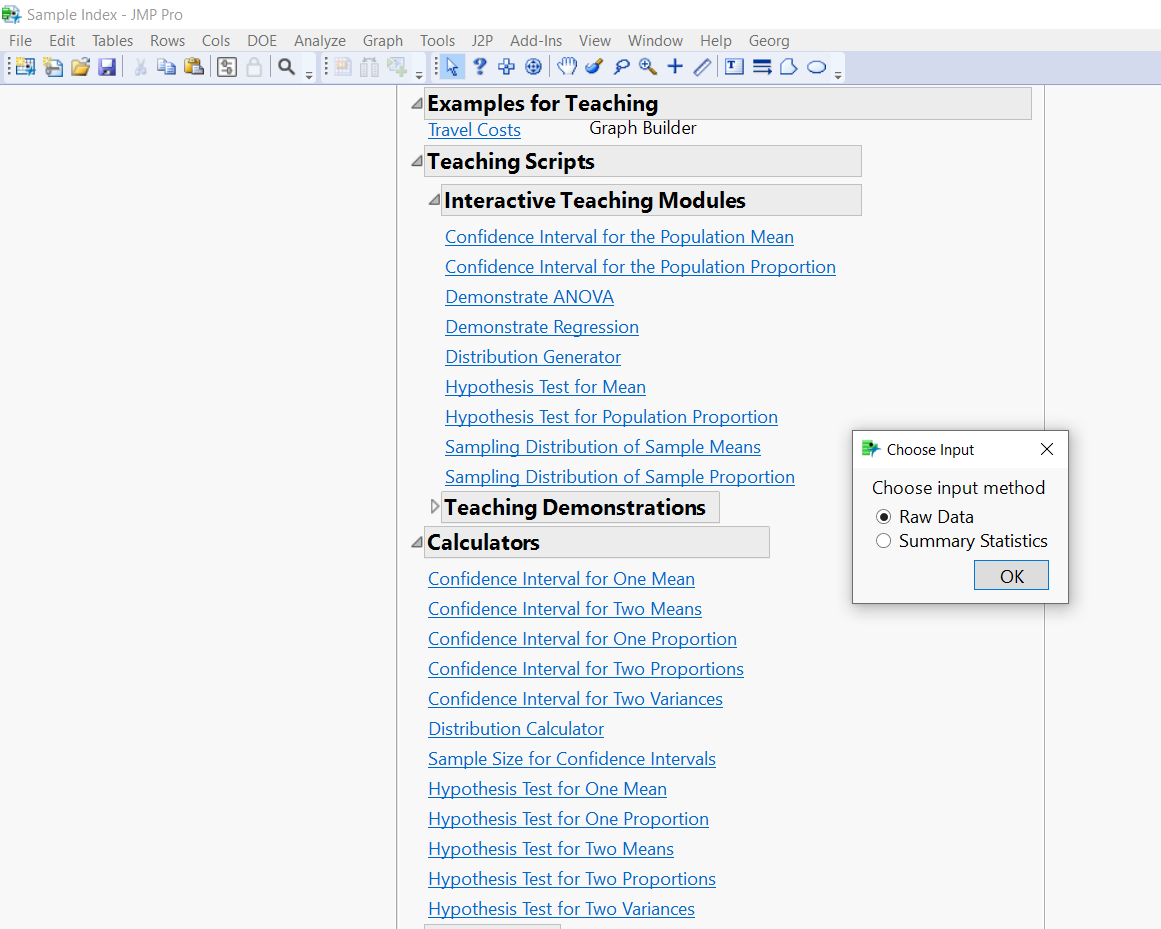Collapse the Examples for Teaching section

coord(418,104)
